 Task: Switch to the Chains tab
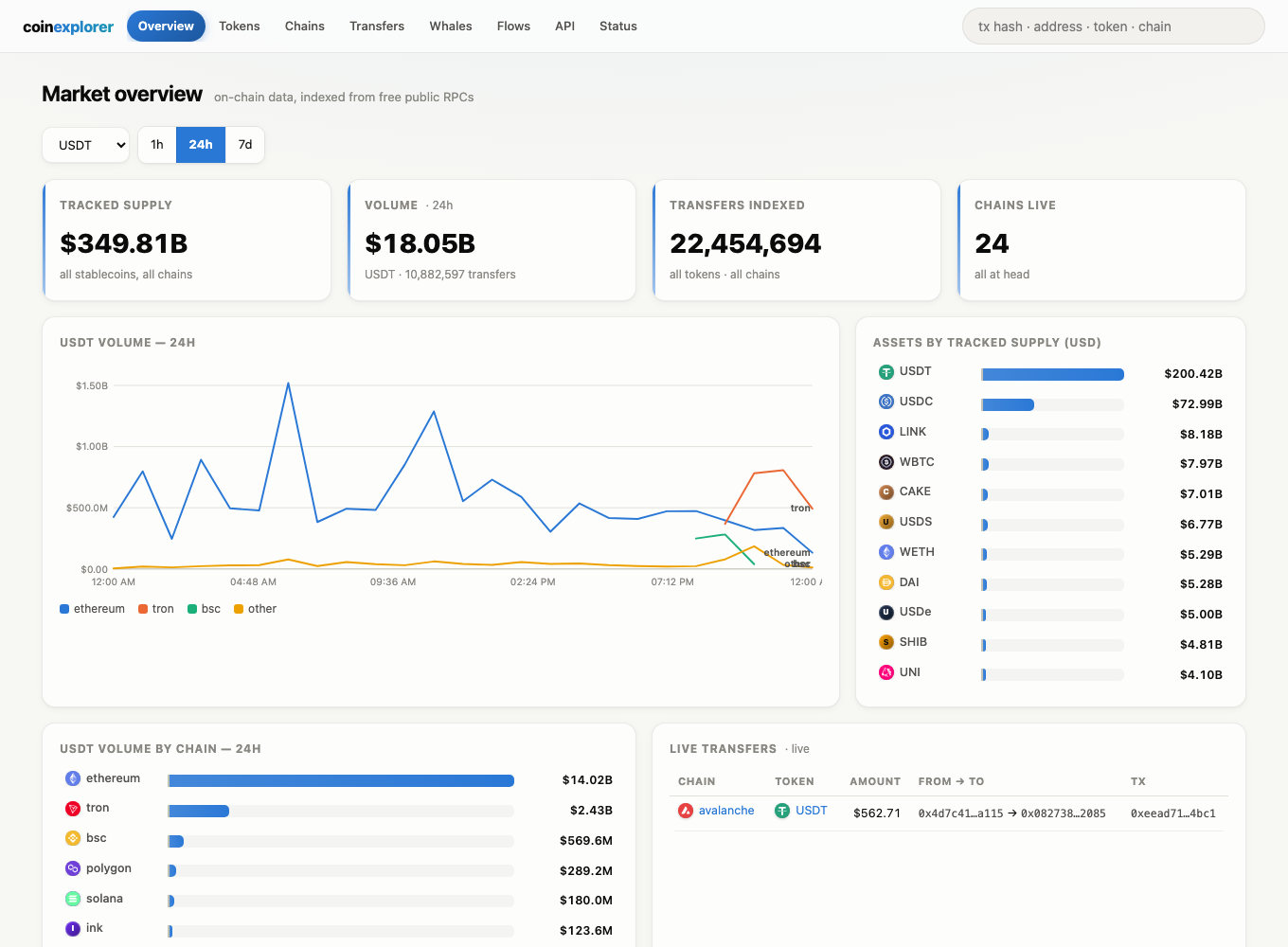[x=305, y=27]
